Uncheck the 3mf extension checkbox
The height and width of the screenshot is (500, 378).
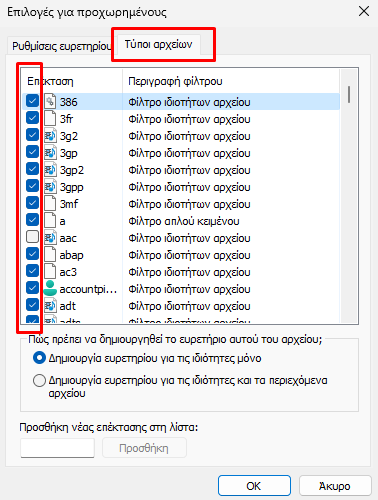click(32, 203)
